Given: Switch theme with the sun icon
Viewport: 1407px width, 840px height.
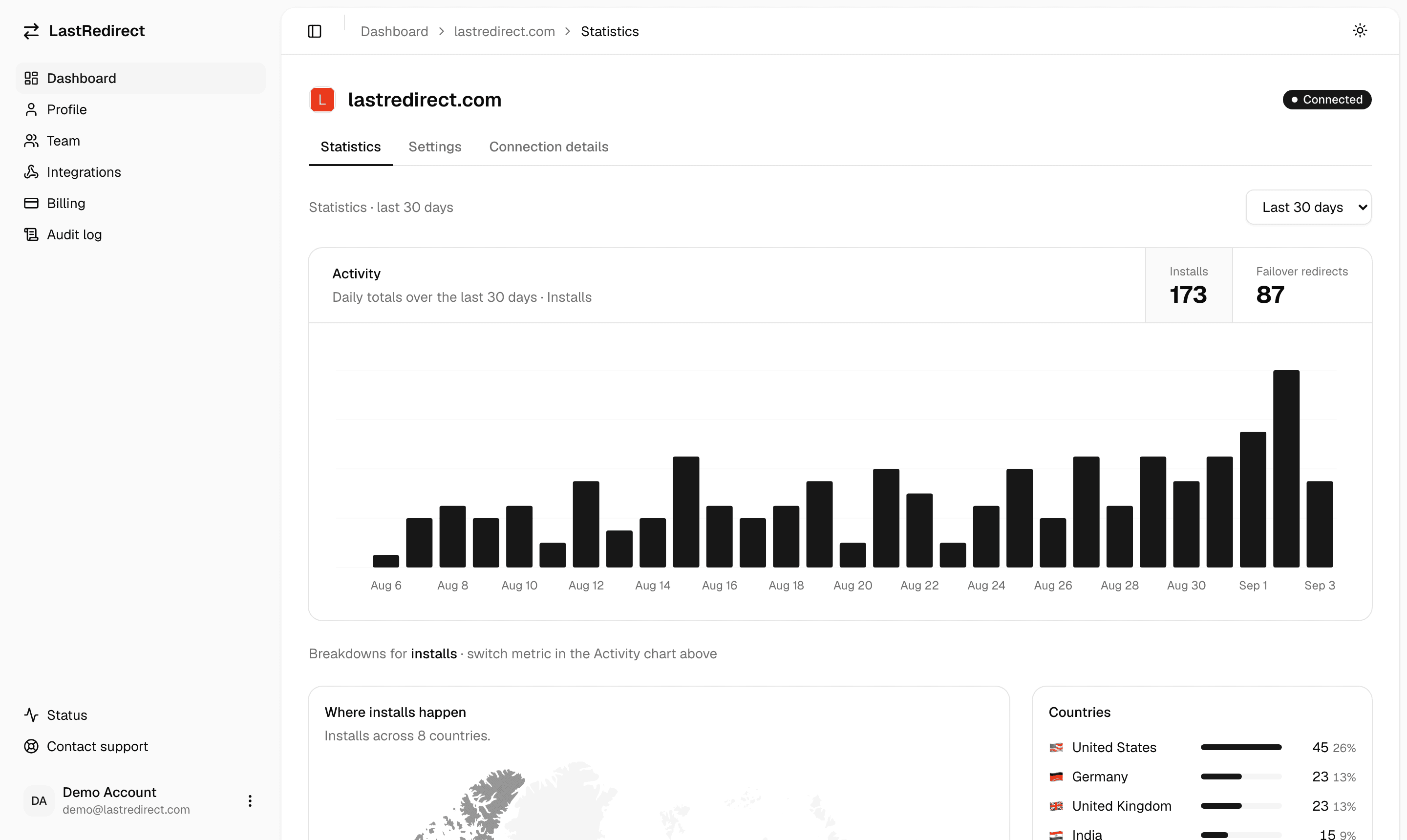Looking at the screenshot, I should 1360,31.
